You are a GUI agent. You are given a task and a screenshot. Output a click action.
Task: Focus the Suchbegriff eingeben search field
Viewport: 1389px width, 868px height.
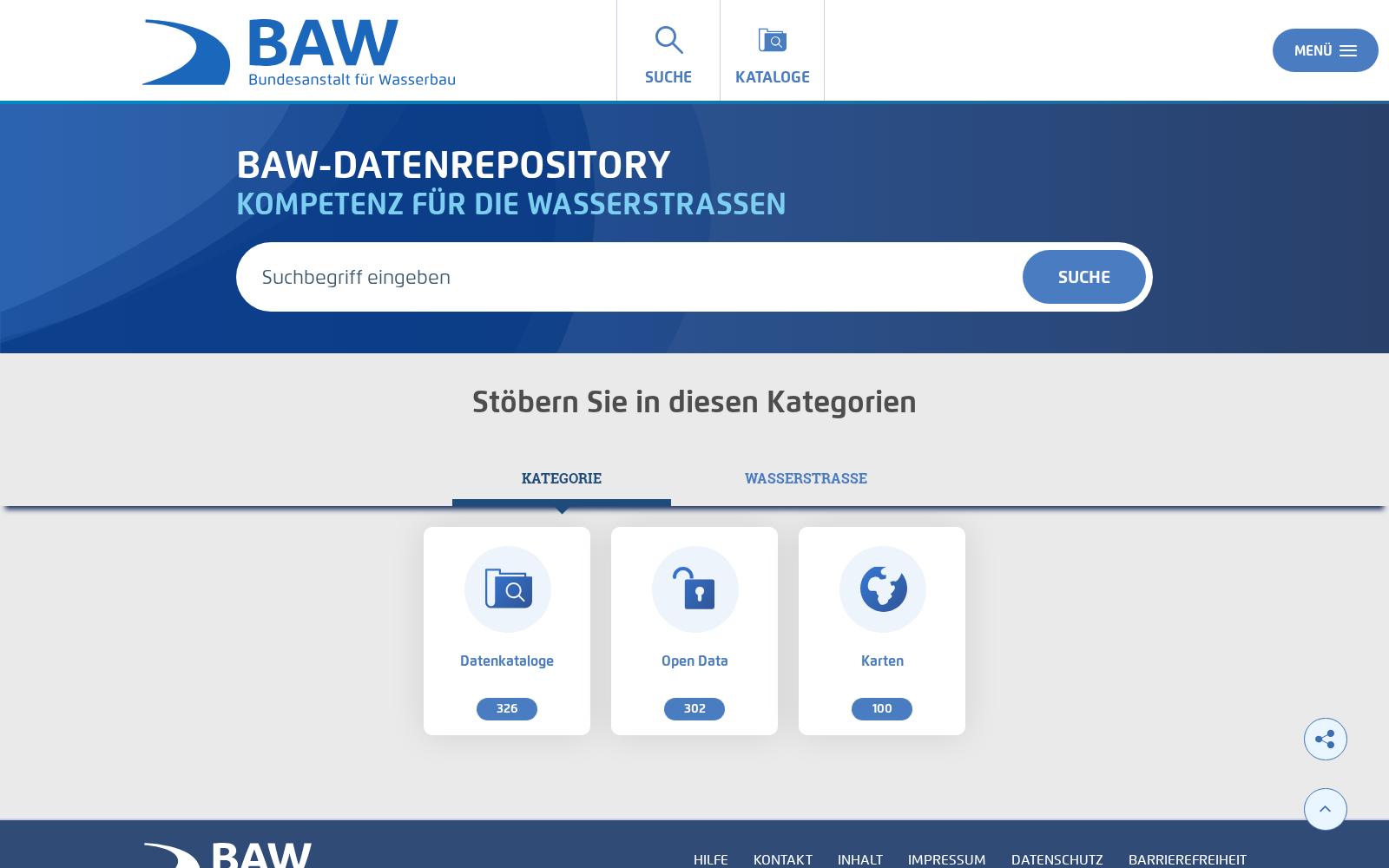coord(629,277)
